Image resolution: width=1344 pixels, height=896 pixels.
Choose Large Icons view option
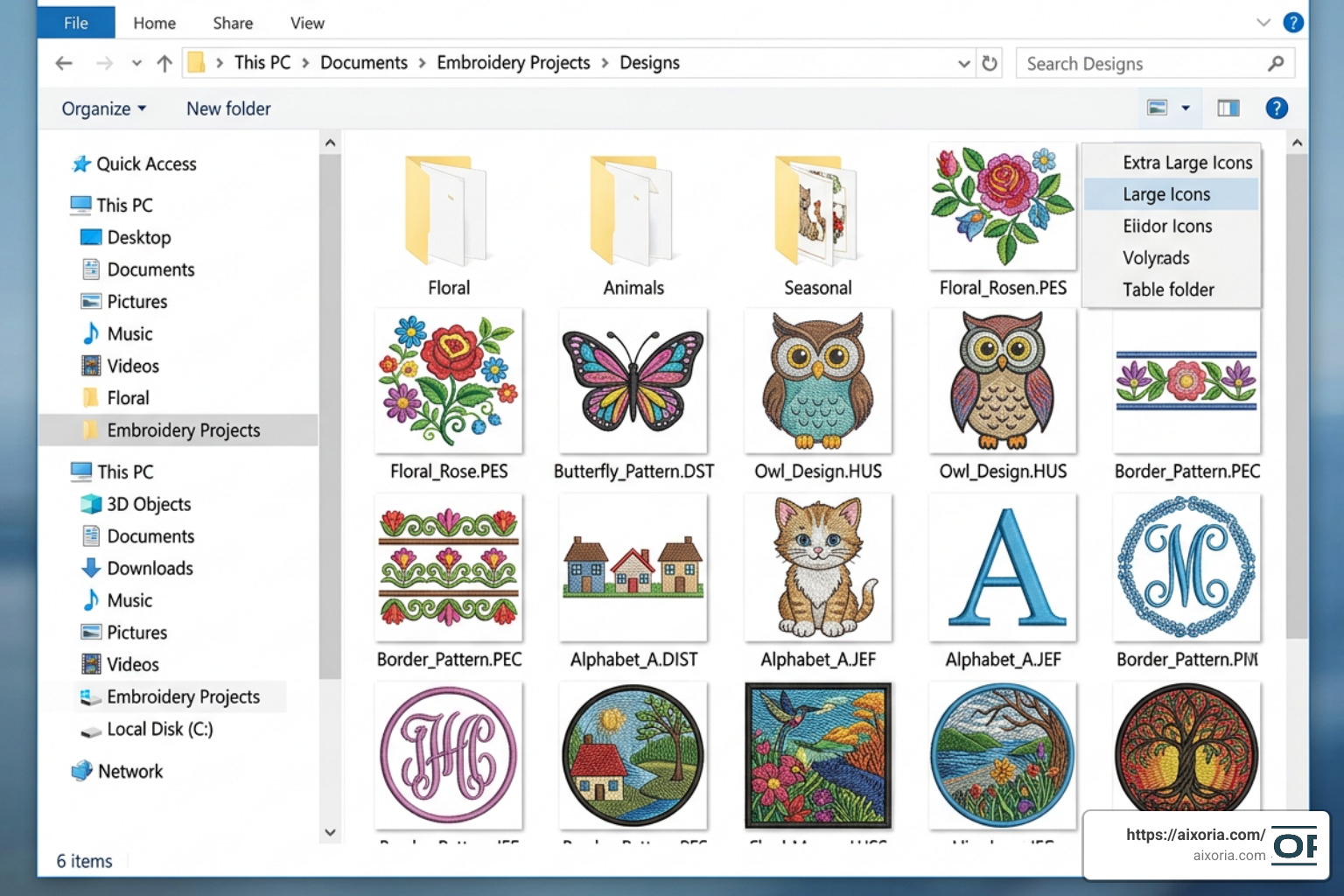point(1171,194)
